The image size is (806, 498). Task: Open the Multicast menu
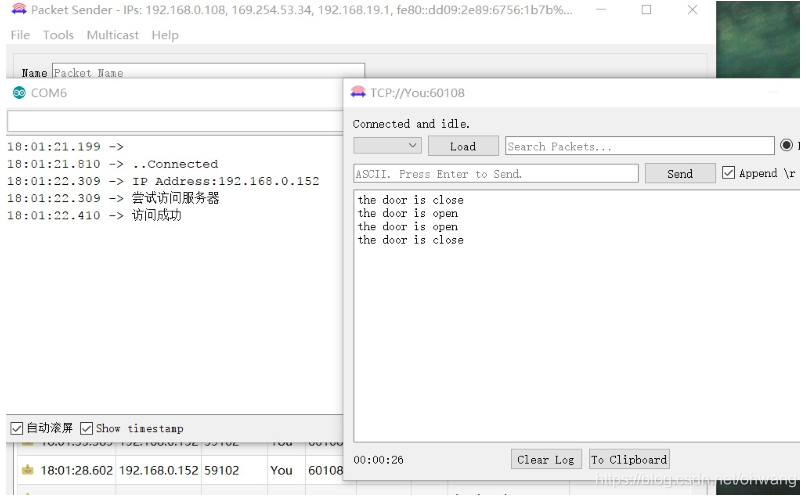pyautogui.click(x=113, y=35)
